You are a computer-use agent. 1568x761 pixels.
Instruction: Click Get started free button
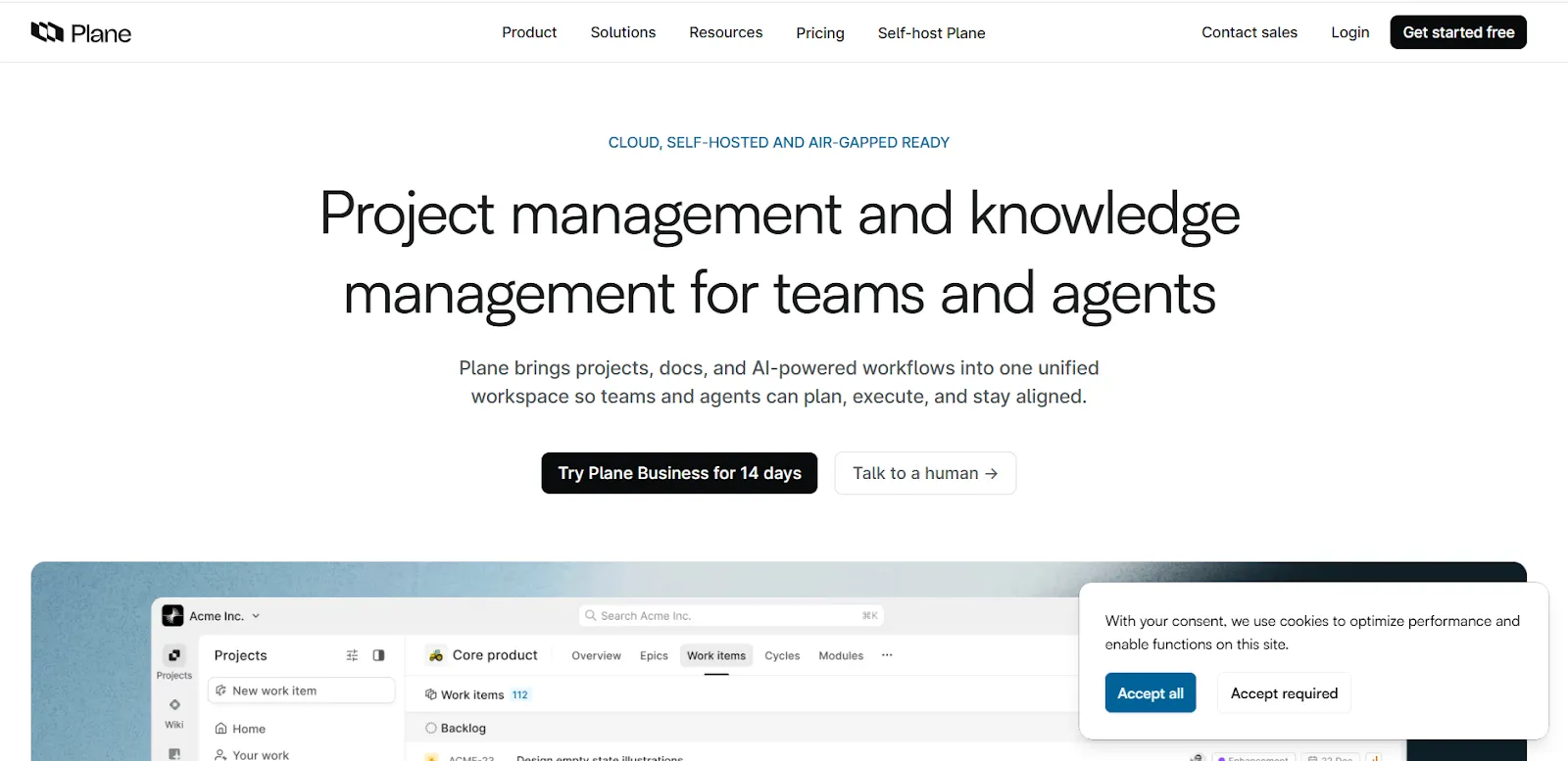point(1458,32)
